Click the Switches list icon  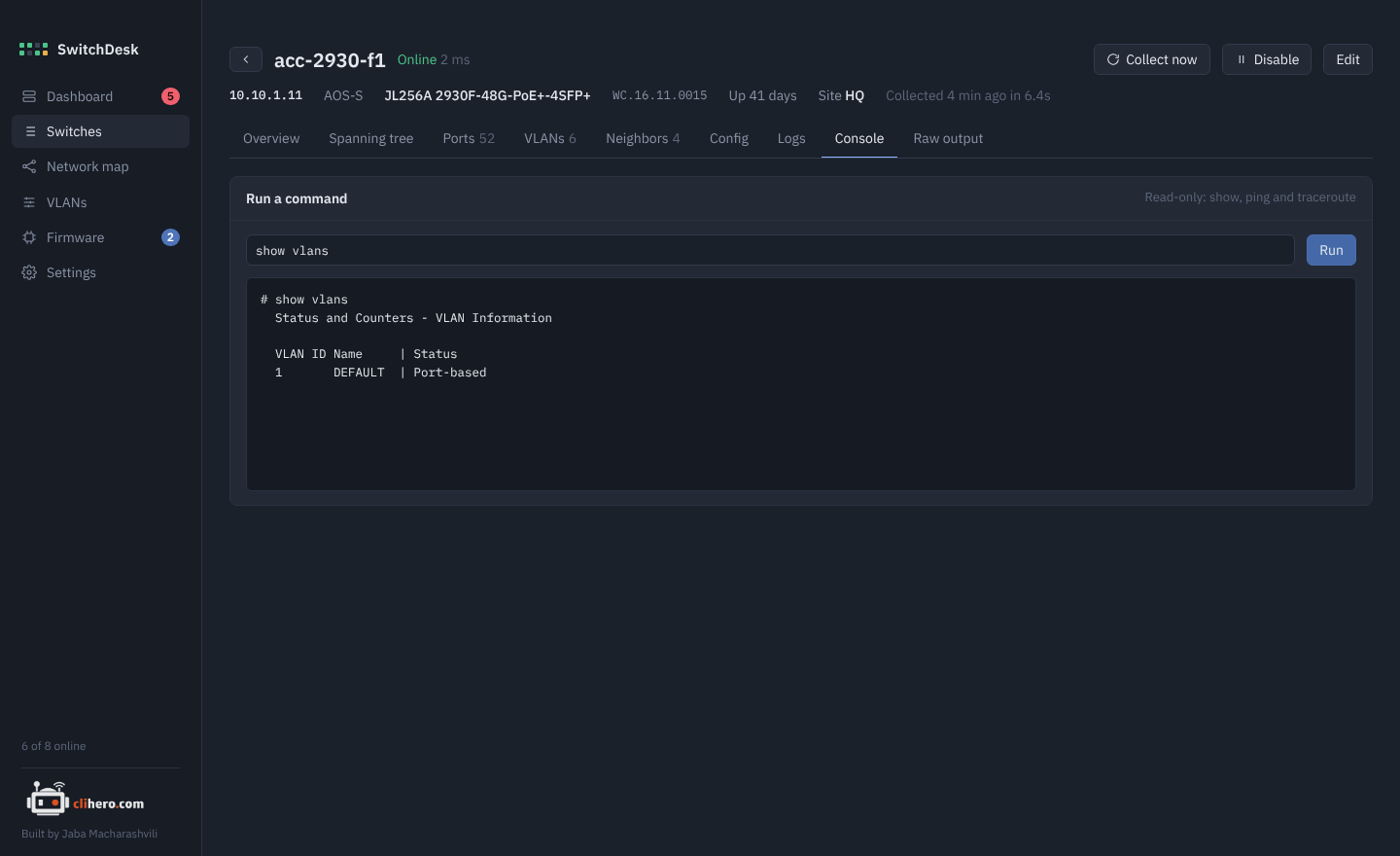click(x=30, y=131)
